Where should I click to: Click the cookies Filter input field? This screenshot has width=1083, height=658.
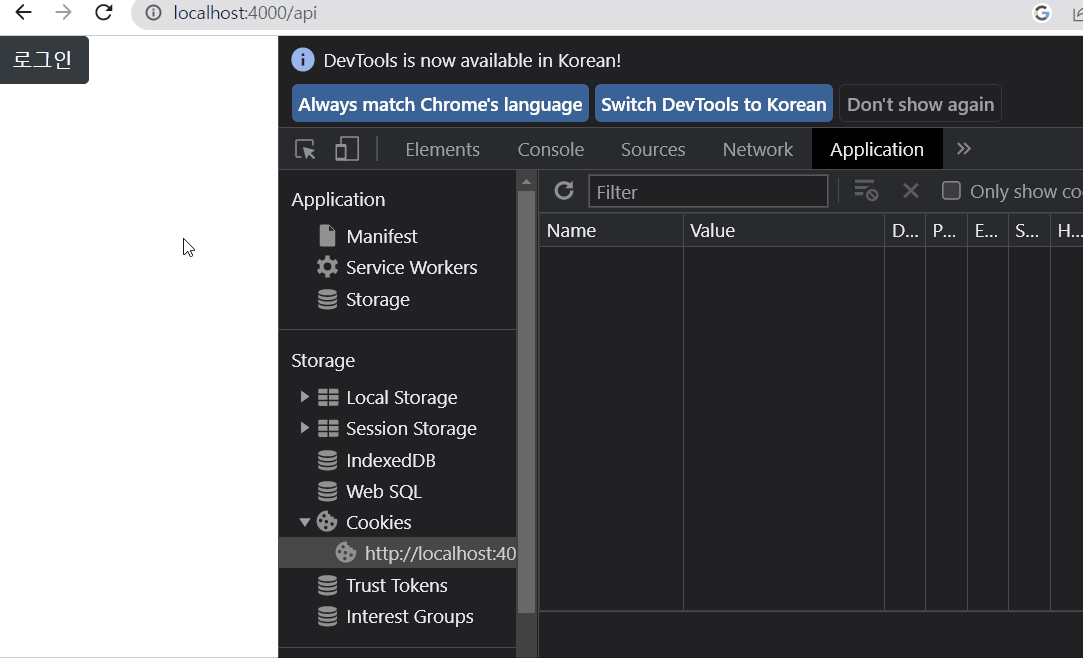coord(708,191)
